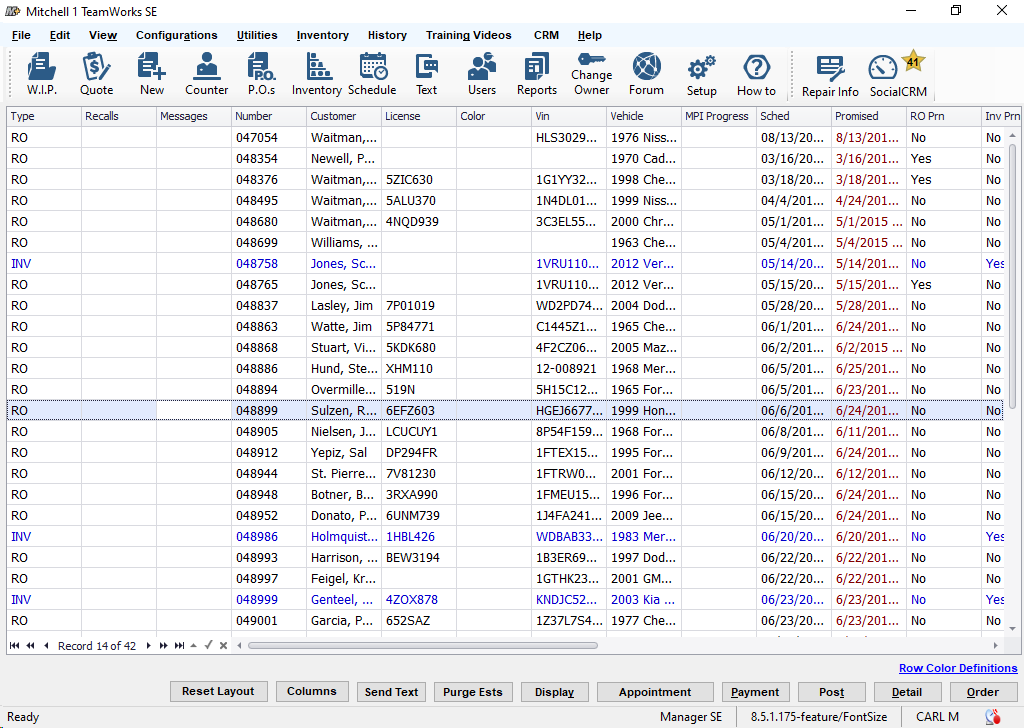
Task: Go to the next page of records
Action: click(x=163, y=646)
